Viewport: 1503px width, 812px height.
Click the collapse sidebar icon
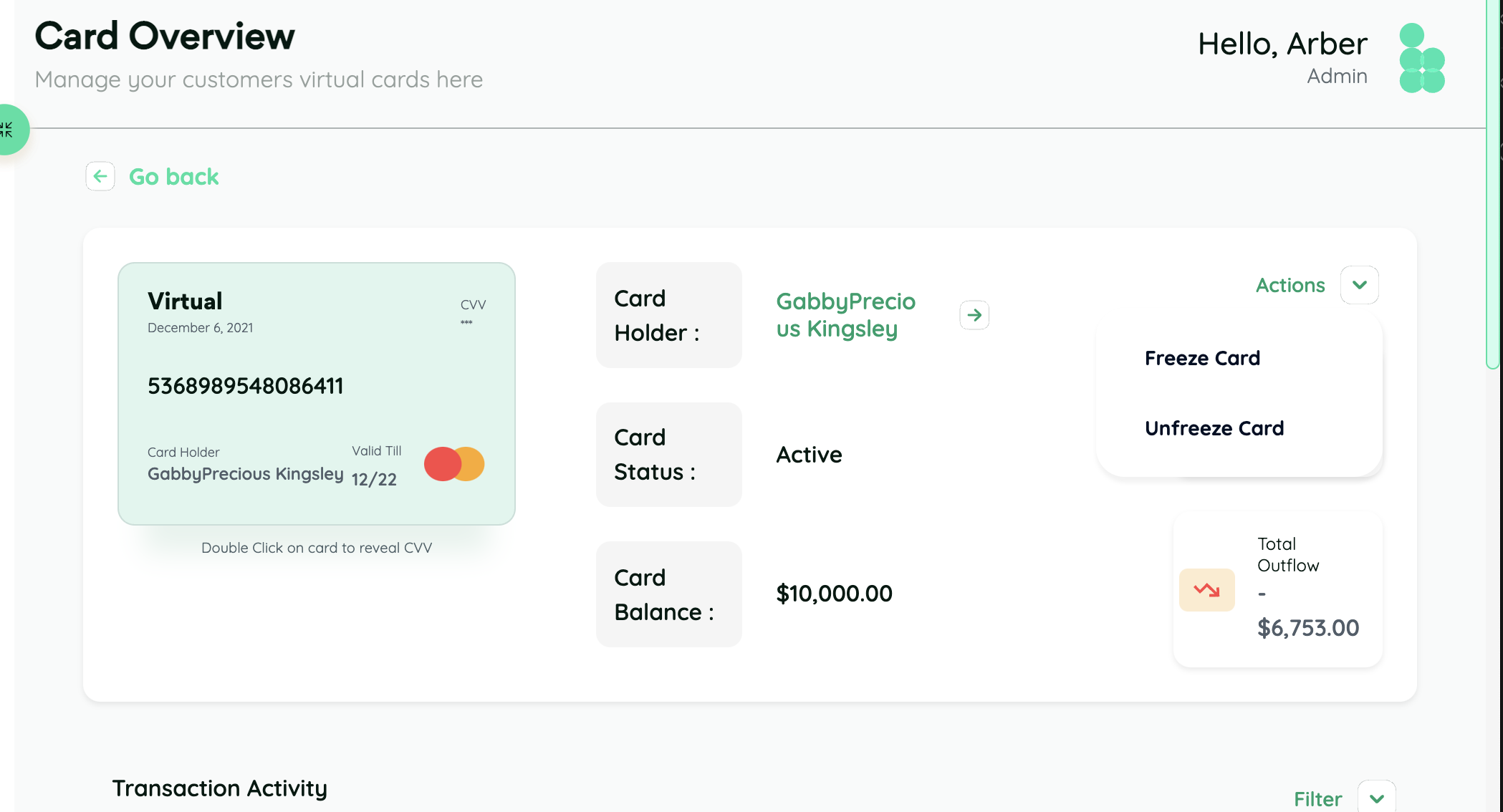(x=7, y=130)
